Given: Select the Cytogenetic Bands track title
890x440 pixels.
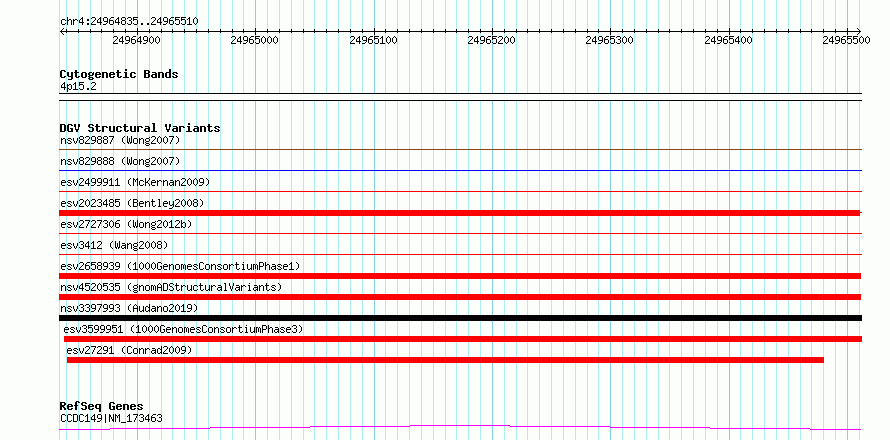Looking at the screenshot, I should click(x=119, y=74).
